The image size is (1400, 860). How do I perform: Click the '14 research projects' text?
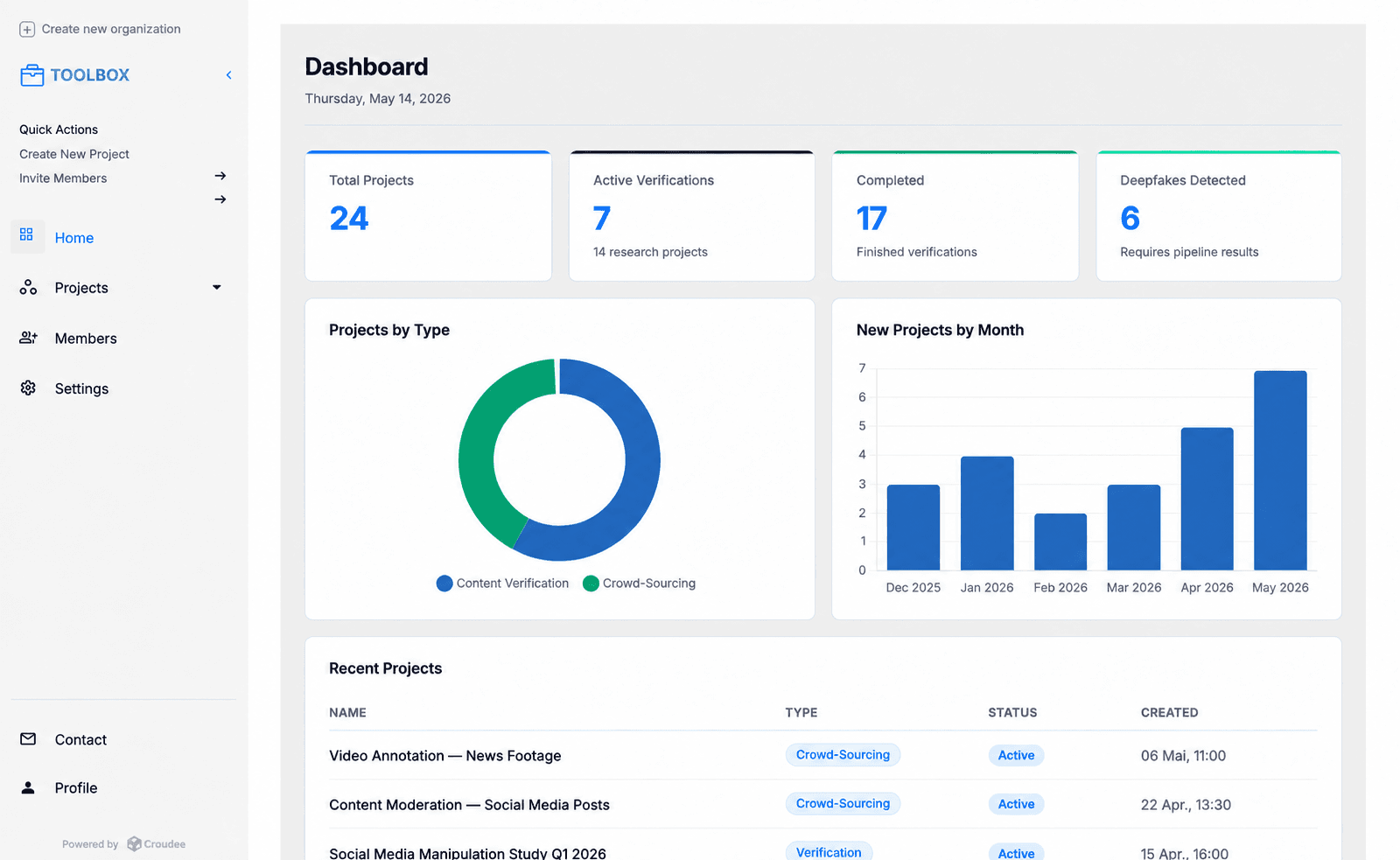click(650, 252)
